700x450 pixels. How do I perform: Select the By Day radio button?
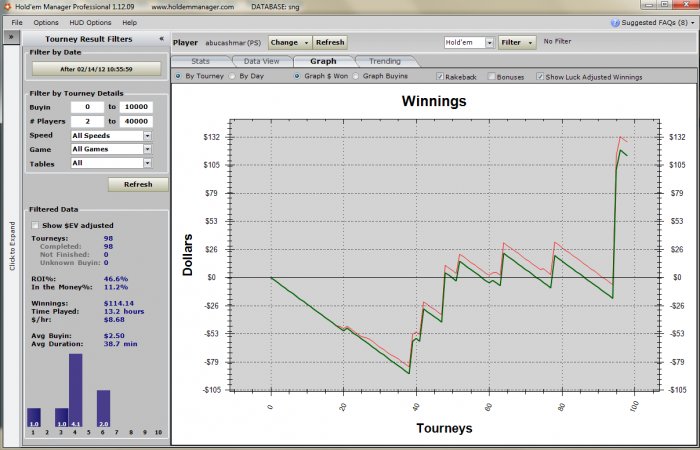click(232, 76)
